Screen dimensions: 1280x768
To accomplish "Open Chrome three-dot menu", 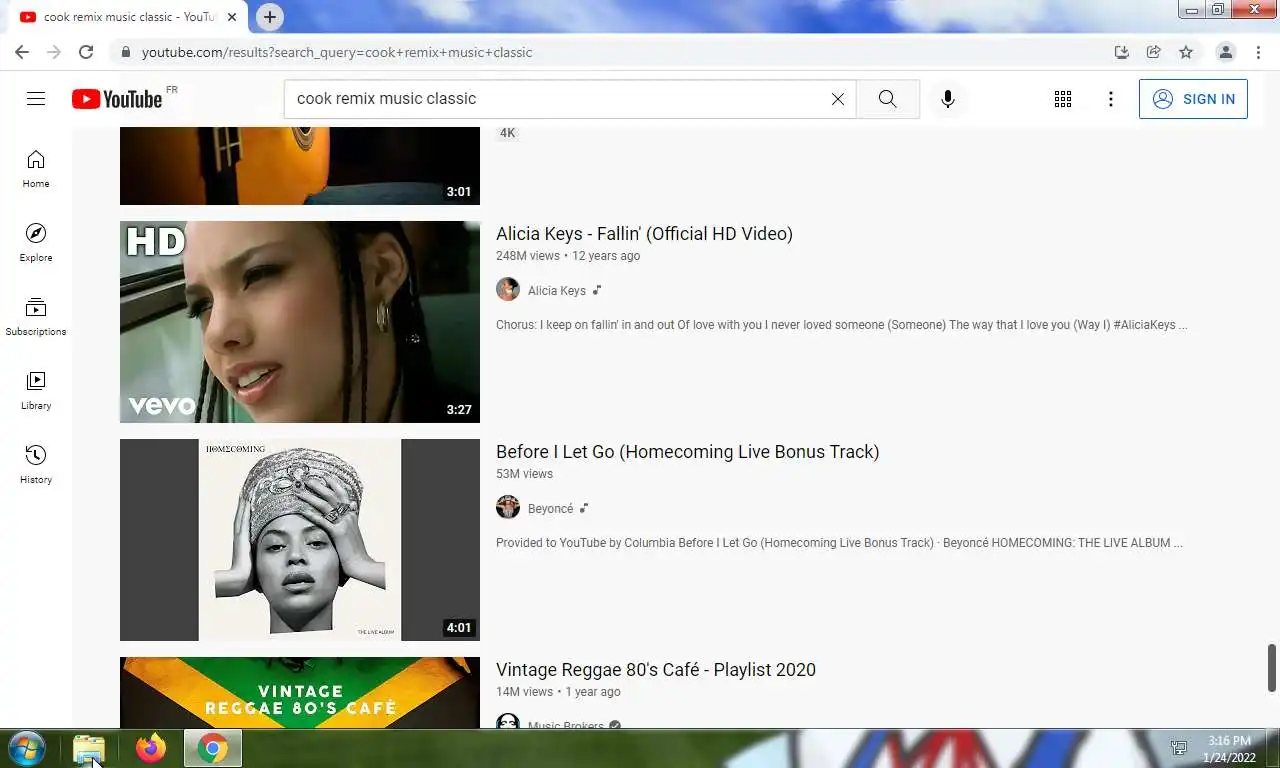I will [x=1258, y=52].
